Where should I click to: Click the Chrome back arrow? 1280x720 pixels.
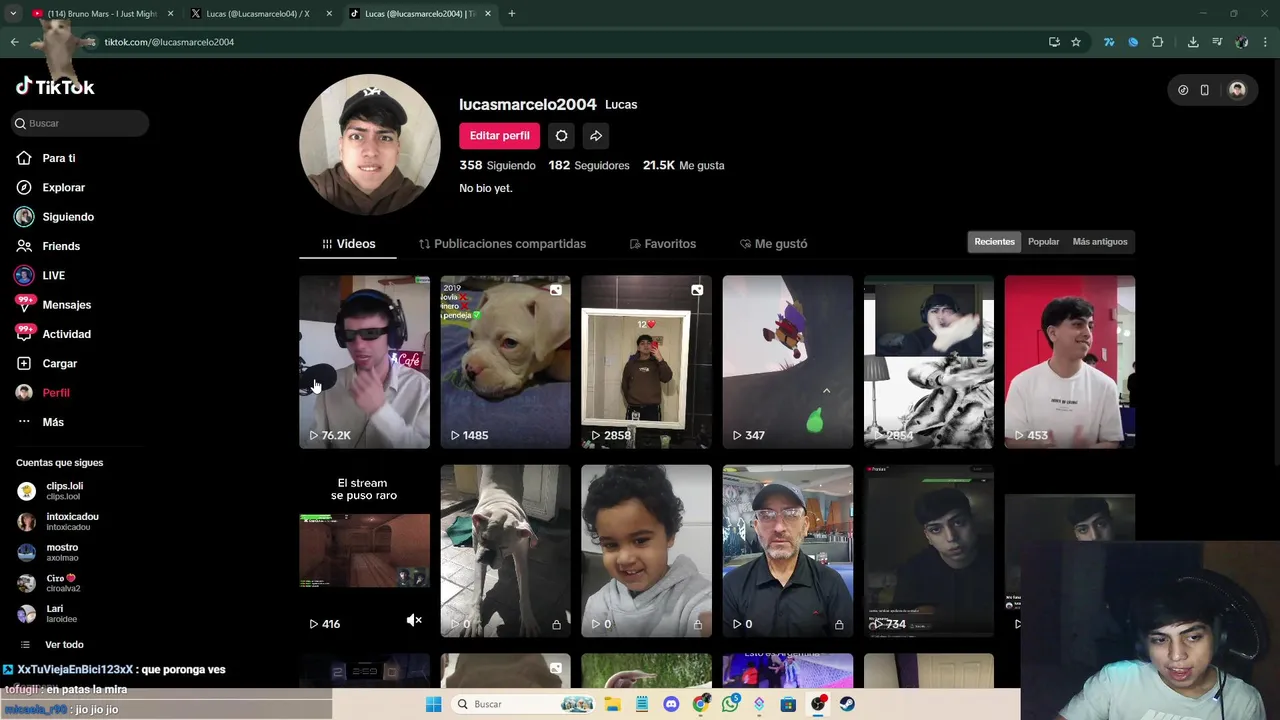click(x=14, y=42)
